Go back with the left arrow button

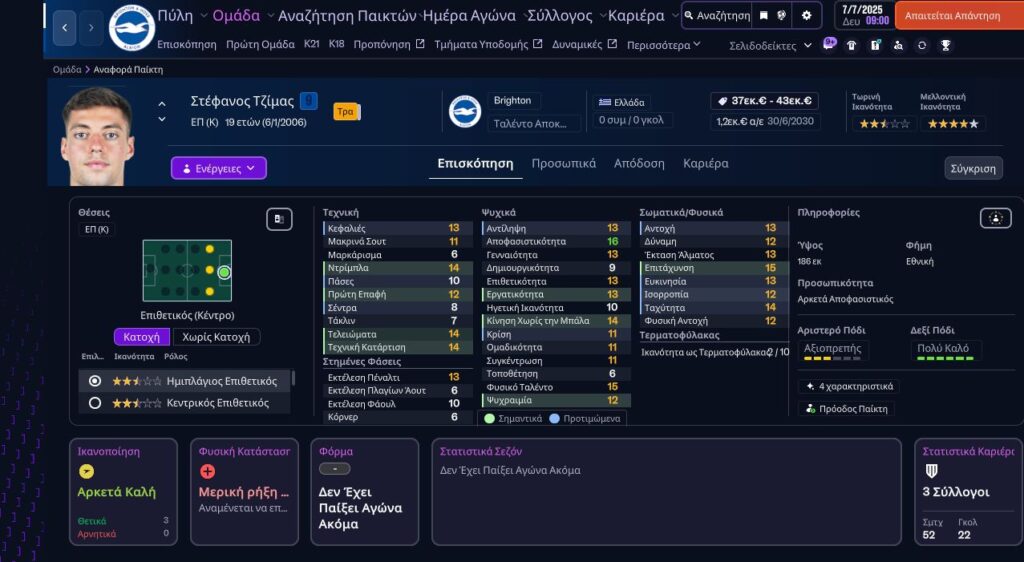pos(64,28)
